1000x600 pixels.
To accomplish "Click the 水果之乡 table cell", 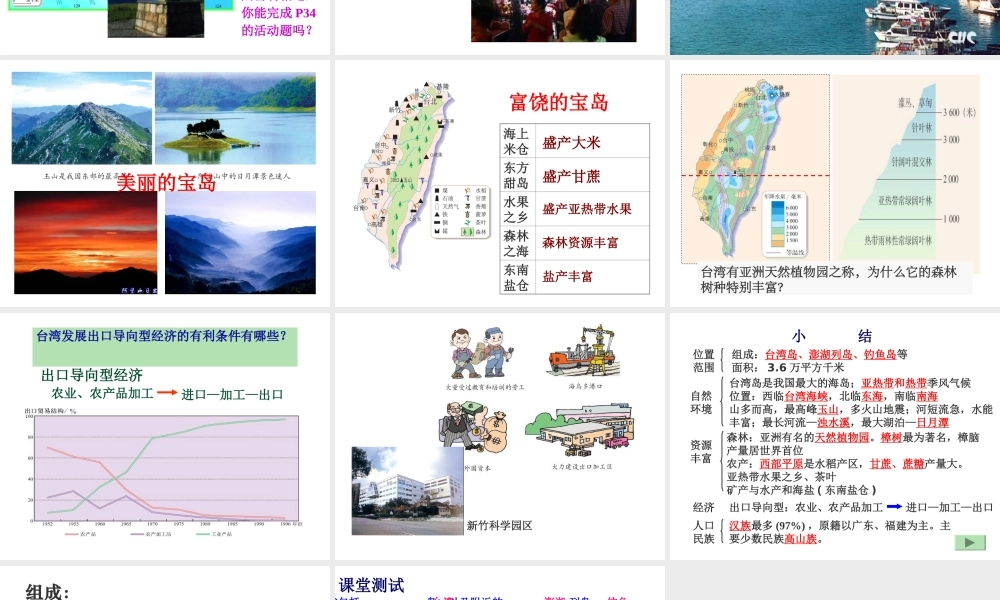I will tap(517, 209).
